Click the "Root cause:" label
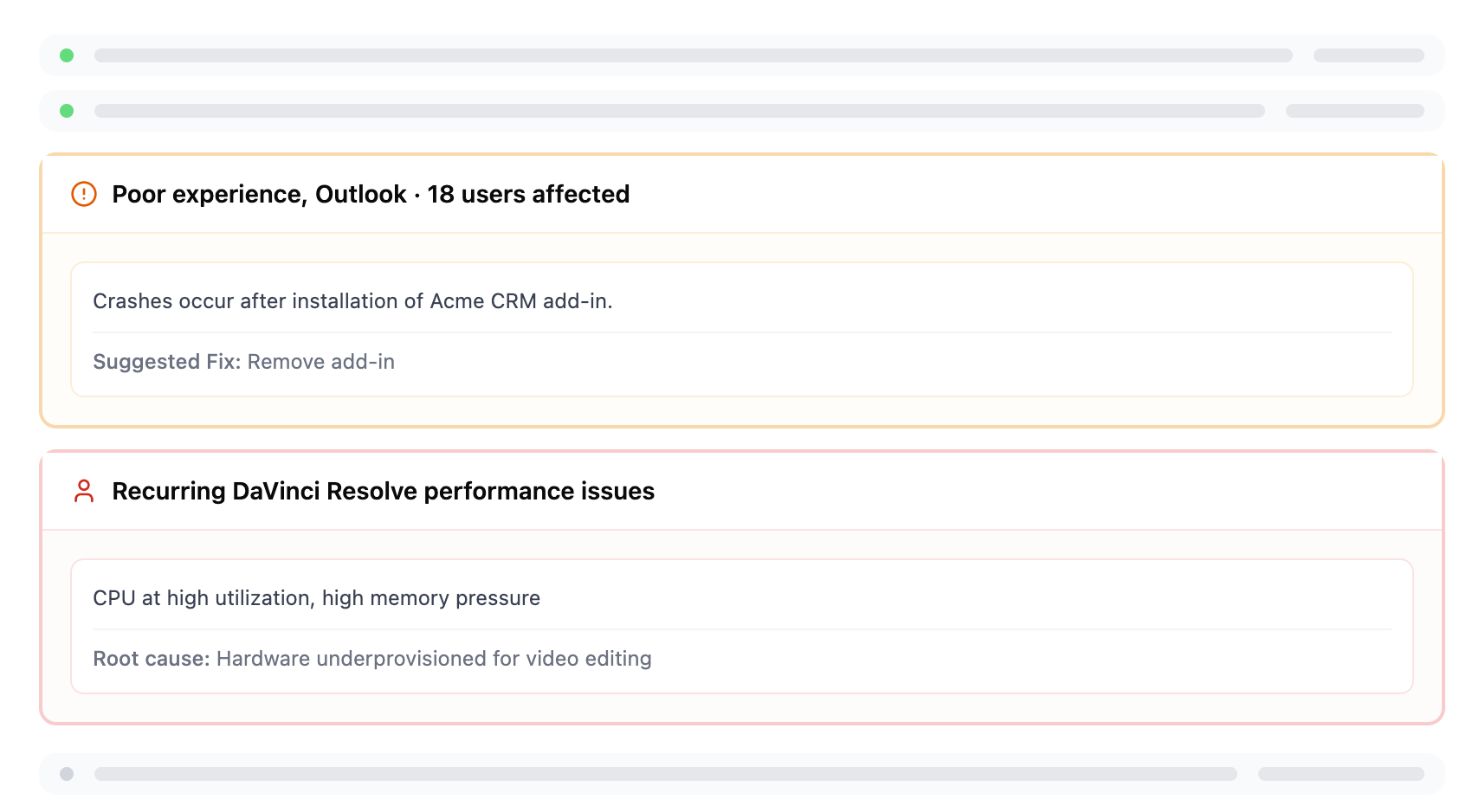Viewport: 1479px width, 812px height. pyautogui.click(x=152, y=659)
